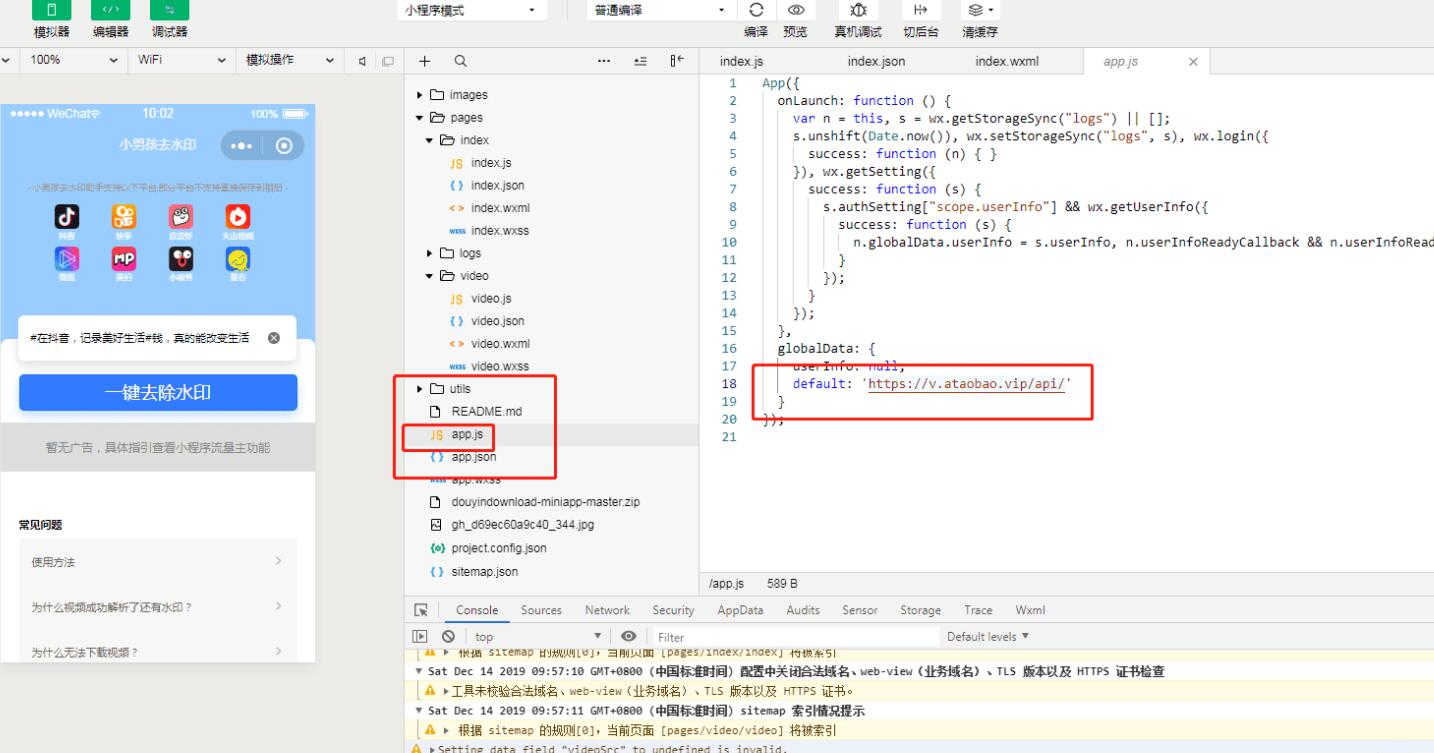Open the Sensor debugger tab
The height and width of the screenshot is (753, 1434).
859,610
